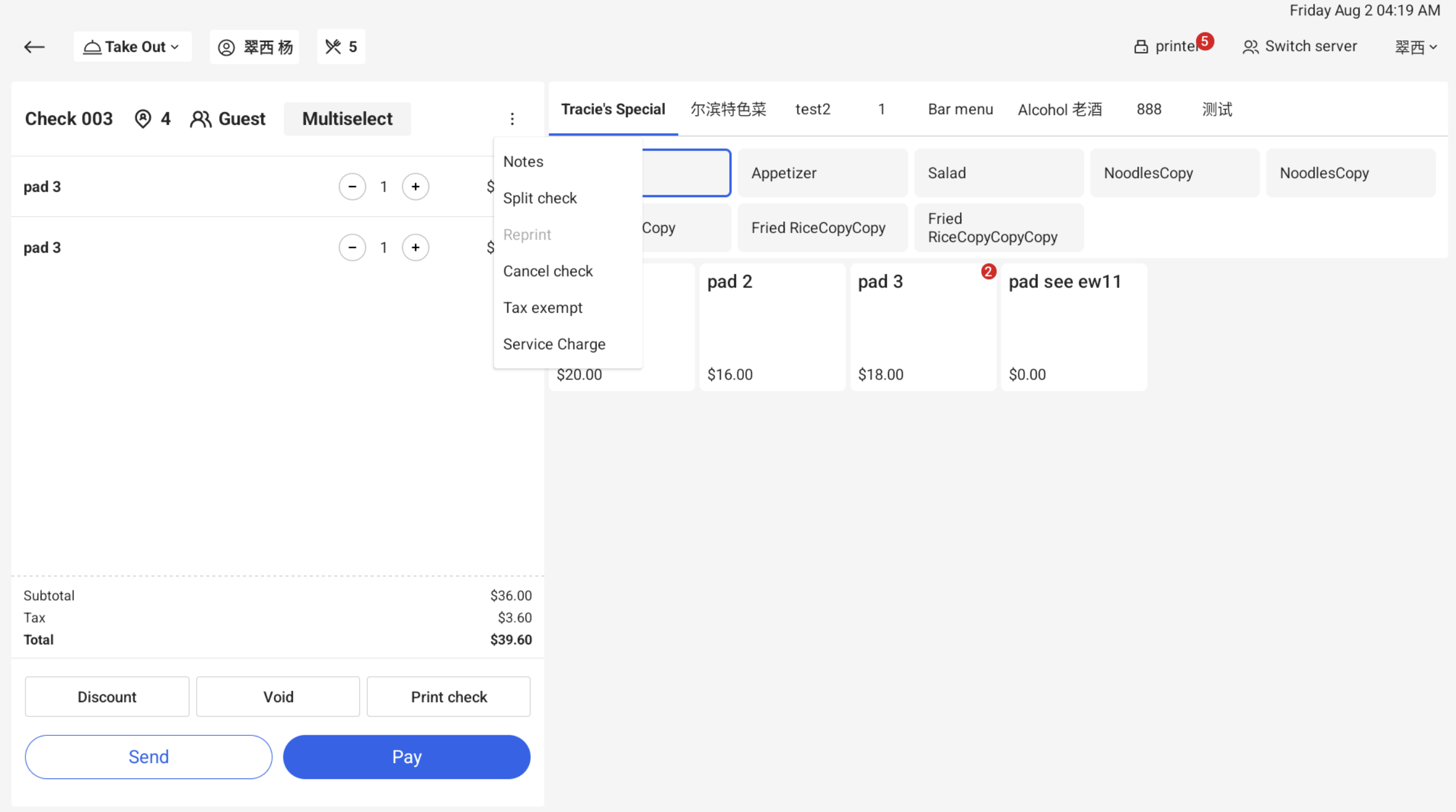This screenshot has width=1456, height=812.
Task: Switch to the Bar menu tab
Action: (x=961, y=109)
